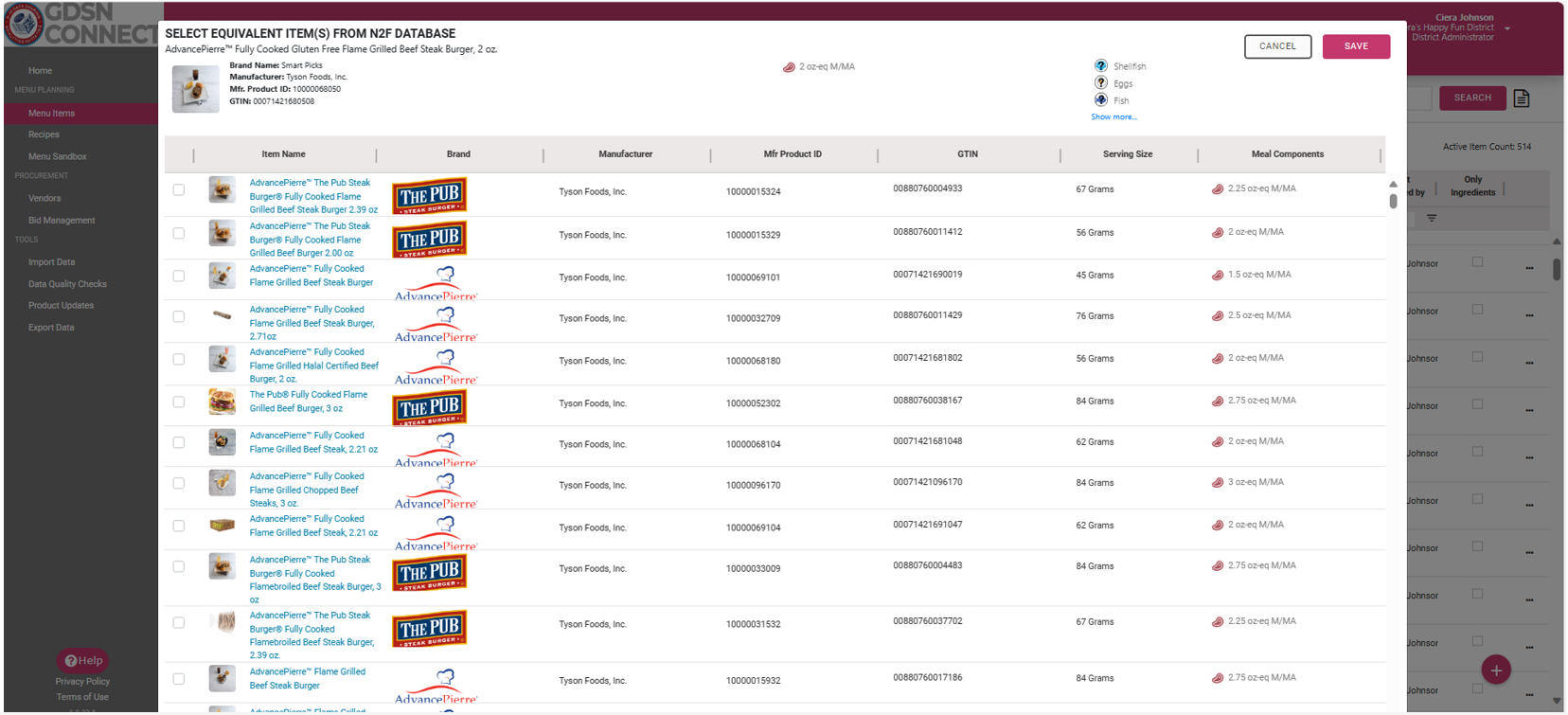The width and height of the screenshot is (1568, 715).
Task: Click The Pub logo for product 10000031532
Action: (x=430, y=628)
